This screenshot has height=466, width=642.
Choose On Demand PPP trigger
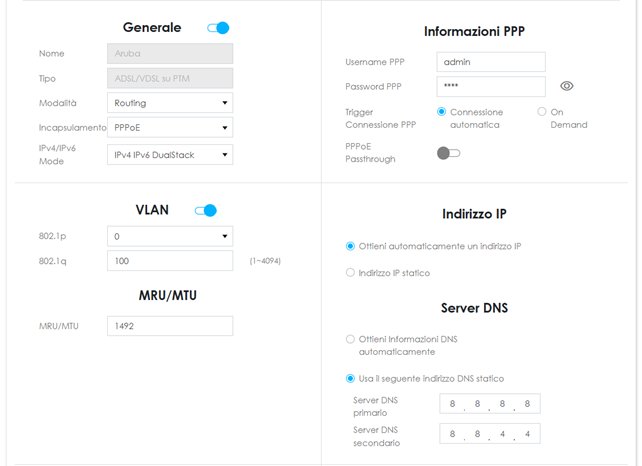(x=542, y=112)
